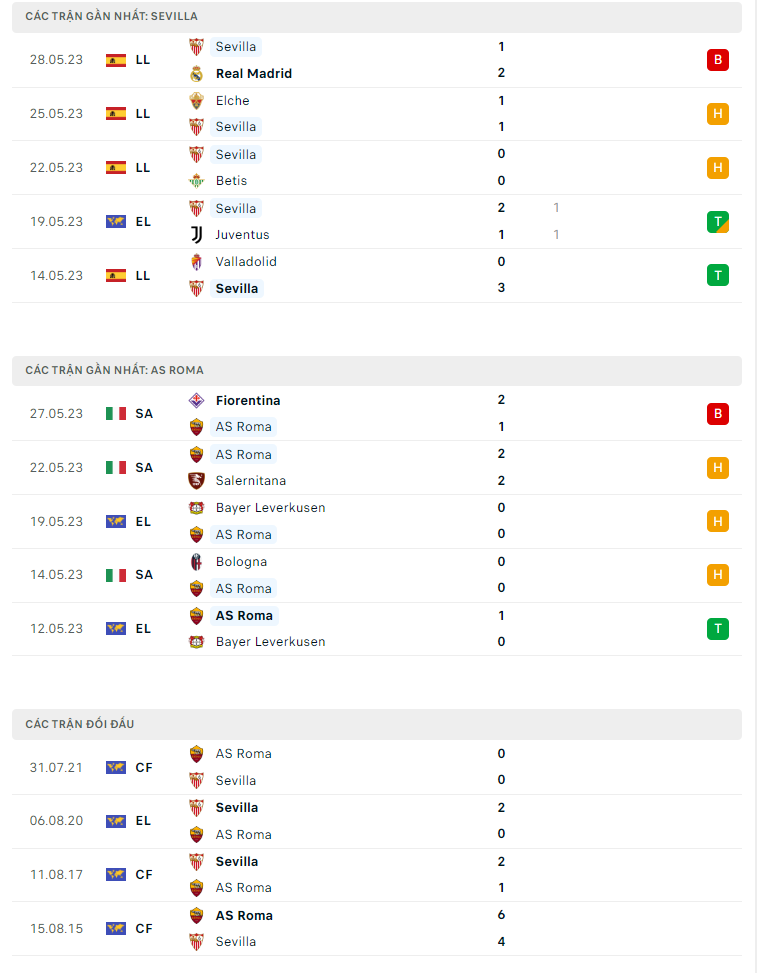The height and width of the screenshot is (973, 757).
Task: Click the Real Madrid club crest
Action: click(x=196, y=73)
